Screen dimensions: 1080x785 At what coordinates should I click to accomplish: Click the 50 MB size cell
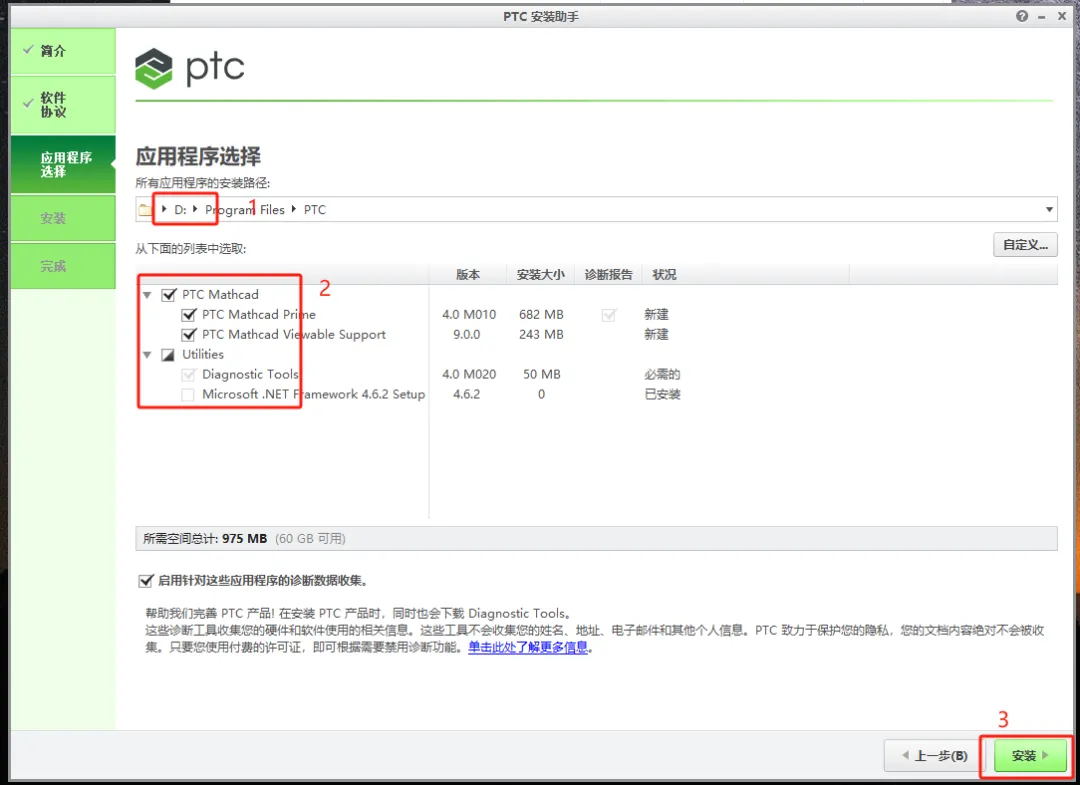[541, 375]
